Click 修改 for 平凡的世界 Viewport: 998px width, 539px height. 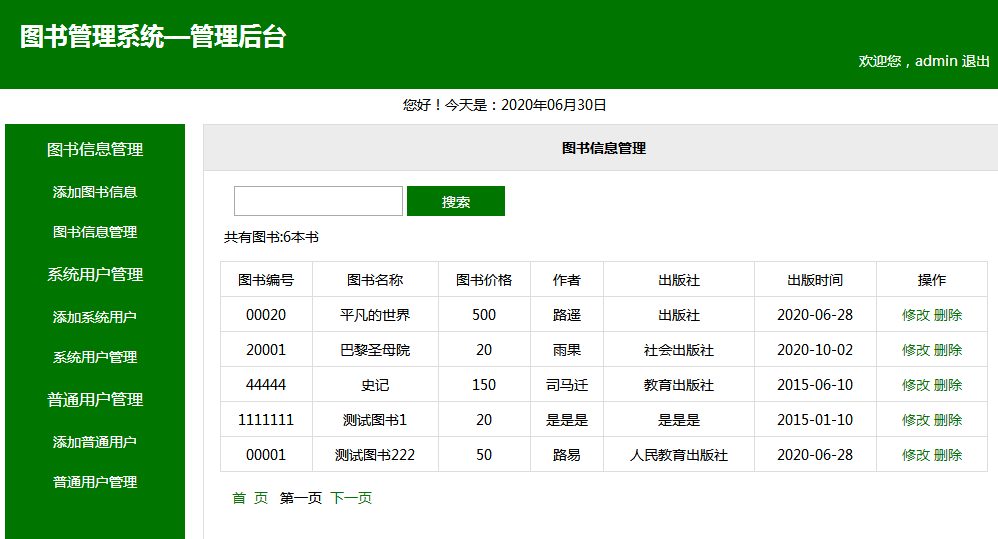tap(916, 315)
